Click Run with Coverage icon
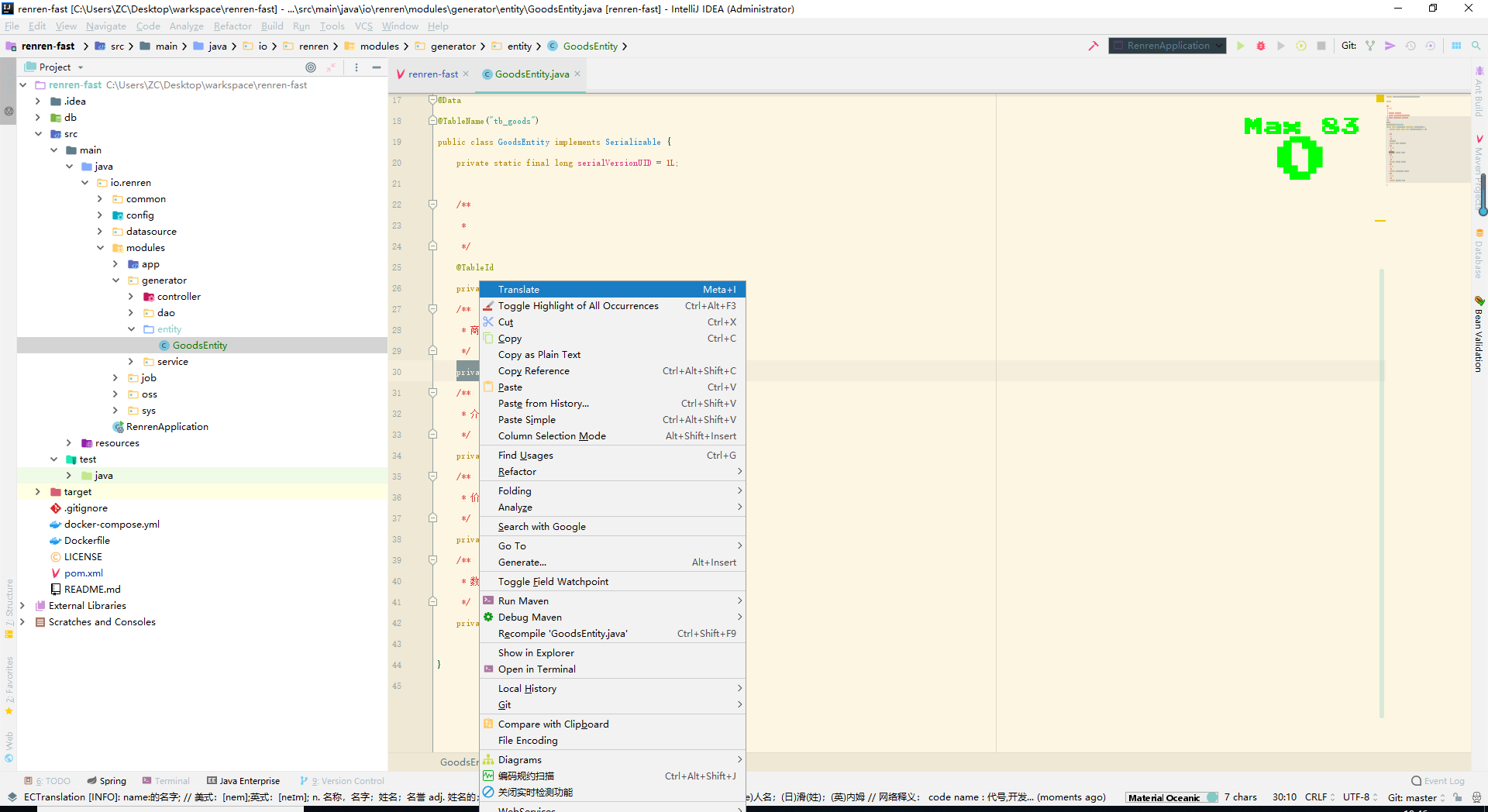The height and width of the screenshot is (812, 1488). [1281, 46]
